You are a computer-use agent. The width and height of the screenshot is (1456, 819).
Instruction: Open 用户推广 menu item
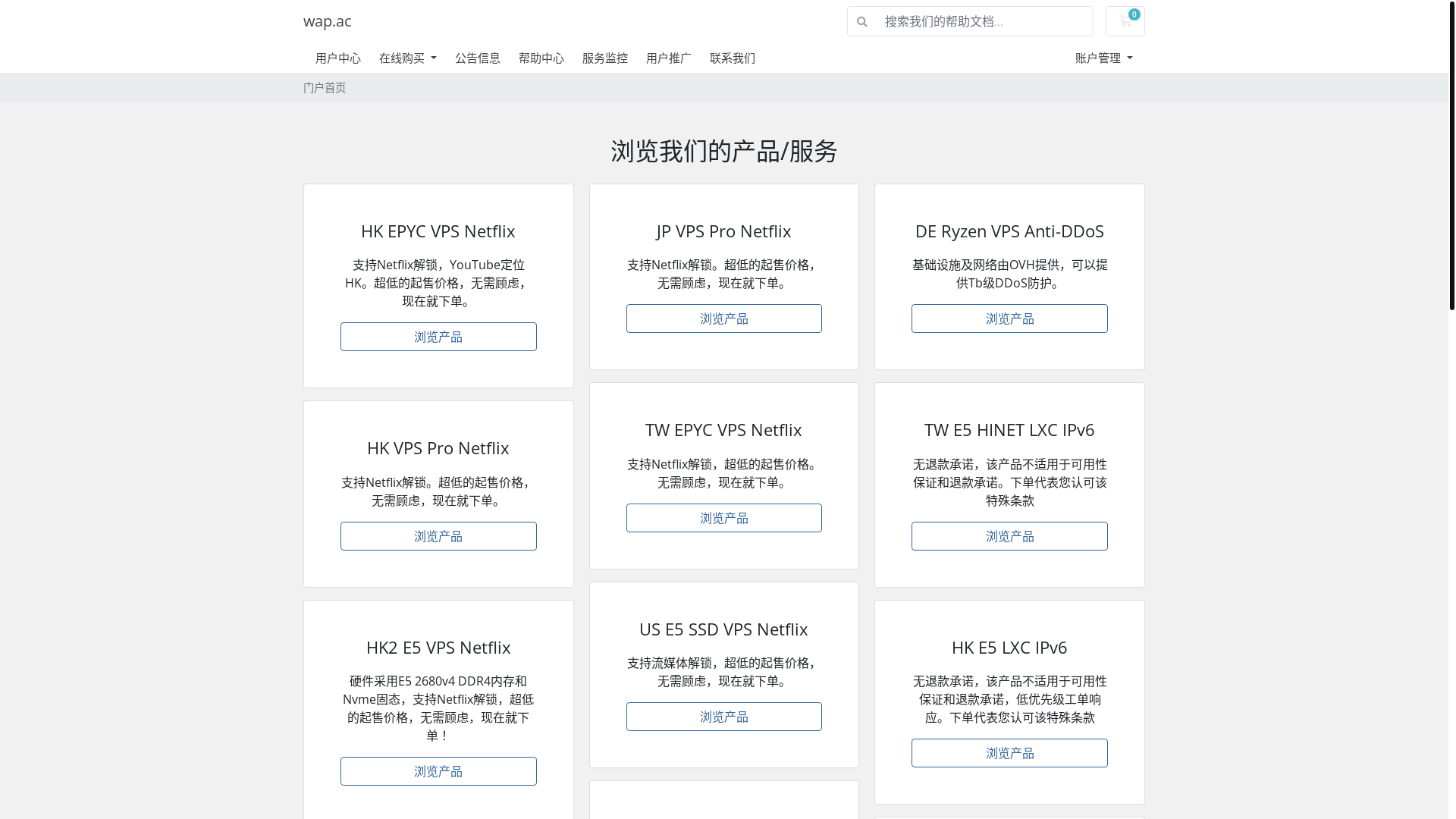pos(669,58)
